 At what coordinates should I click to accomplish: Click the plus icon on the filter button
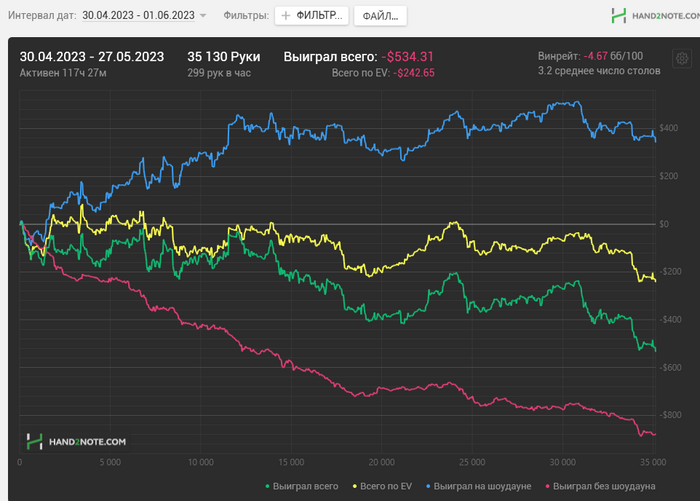pos(287,16)
